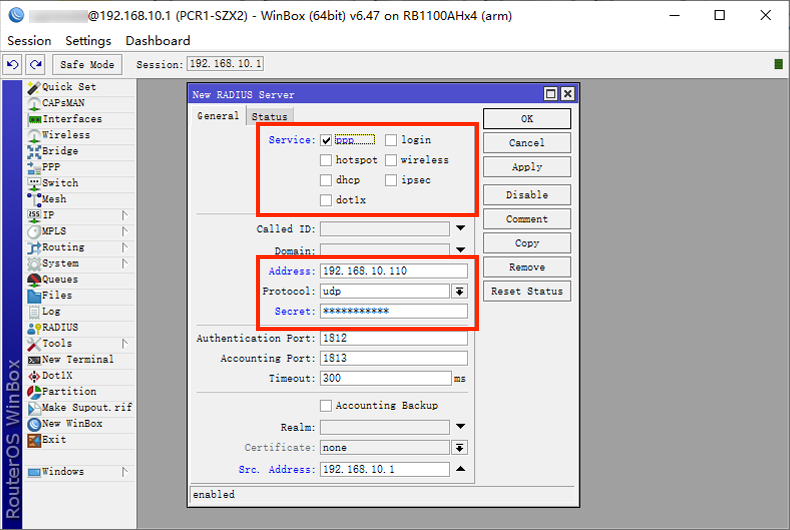Viewport: 790px width, 530px height.
Task: Maximize the New RADIUS Server dialog
Action: [x=551, y=94]
